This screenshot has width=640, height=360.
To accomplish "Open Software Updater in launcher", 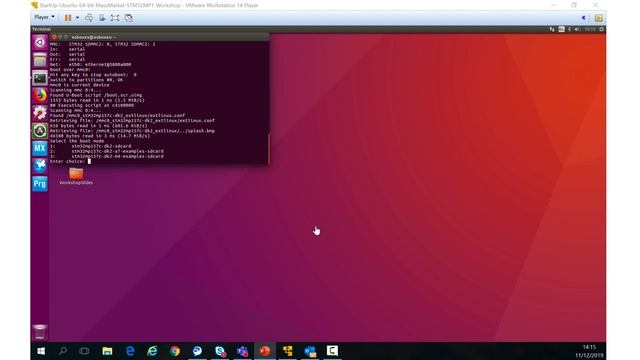I will pyautogui.click(x=40, y=131).
